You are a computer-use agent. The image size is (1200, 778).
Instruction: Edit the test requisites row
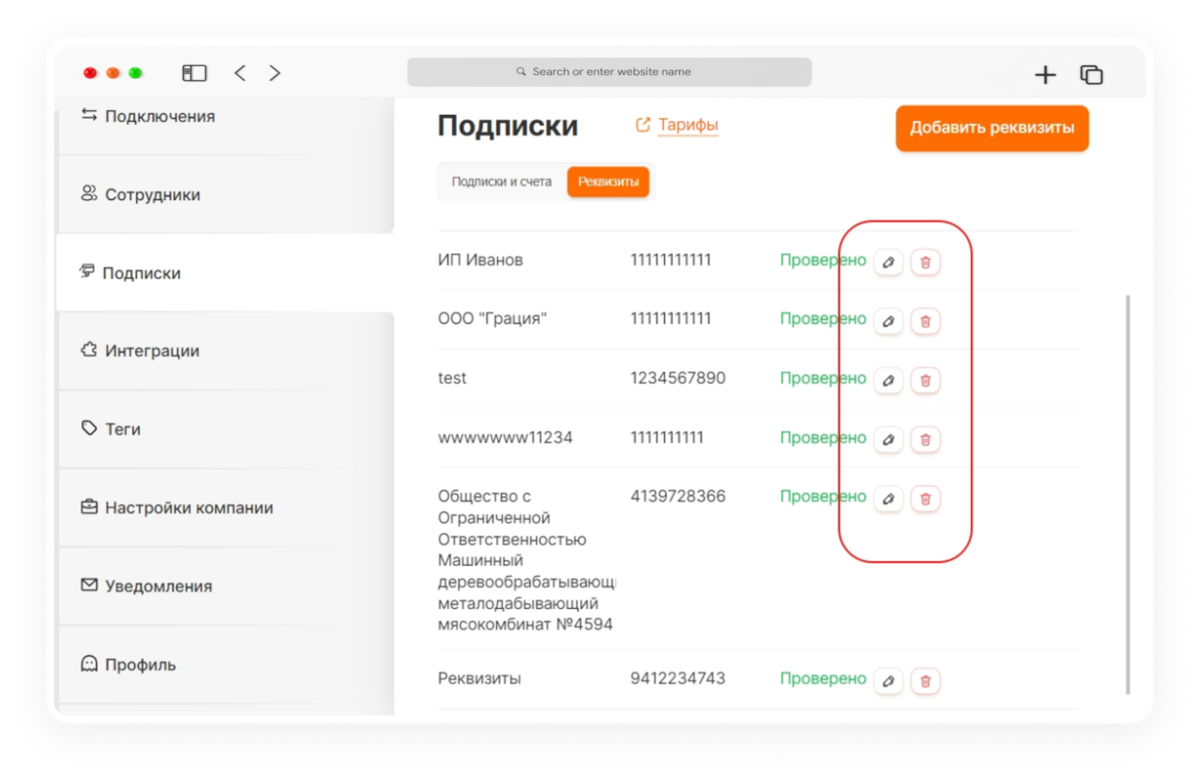[888, 381]
